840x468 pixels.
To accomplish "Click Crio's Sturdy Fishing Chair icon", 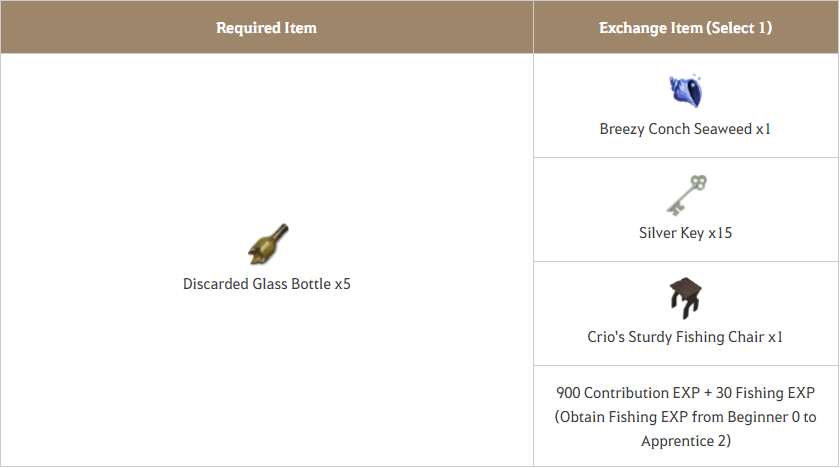I will point(685,298).
